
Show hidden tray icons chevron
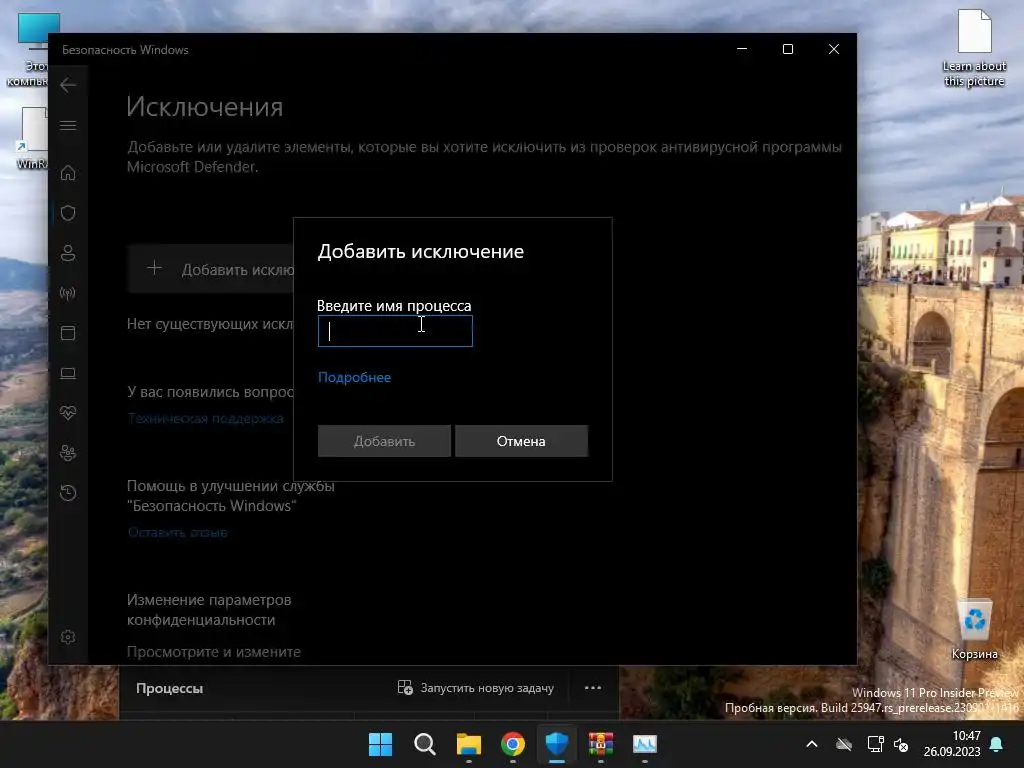pyautogui.click(x=812, y=744)
